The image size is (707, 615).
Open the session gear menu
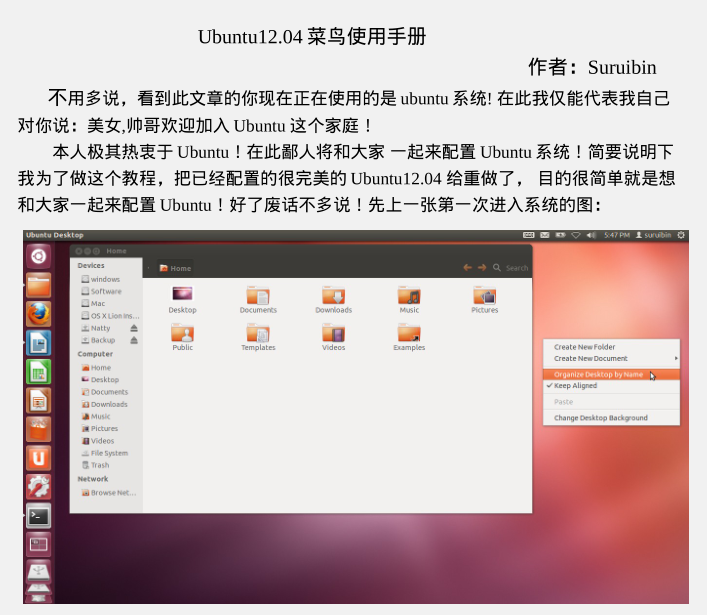pos(681,235)
